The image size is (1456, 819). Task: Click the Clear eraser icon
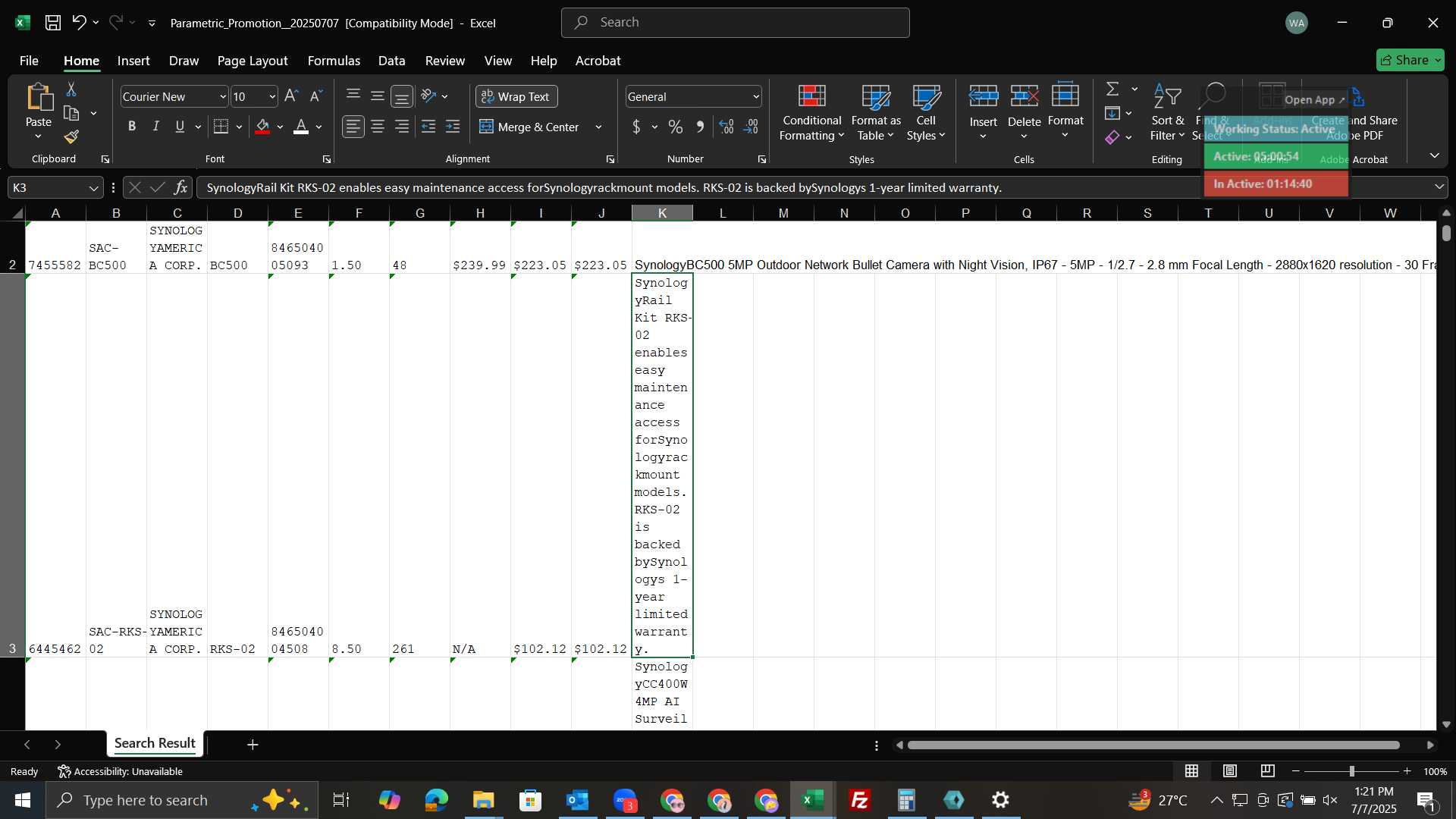[x=1112, y=137]
